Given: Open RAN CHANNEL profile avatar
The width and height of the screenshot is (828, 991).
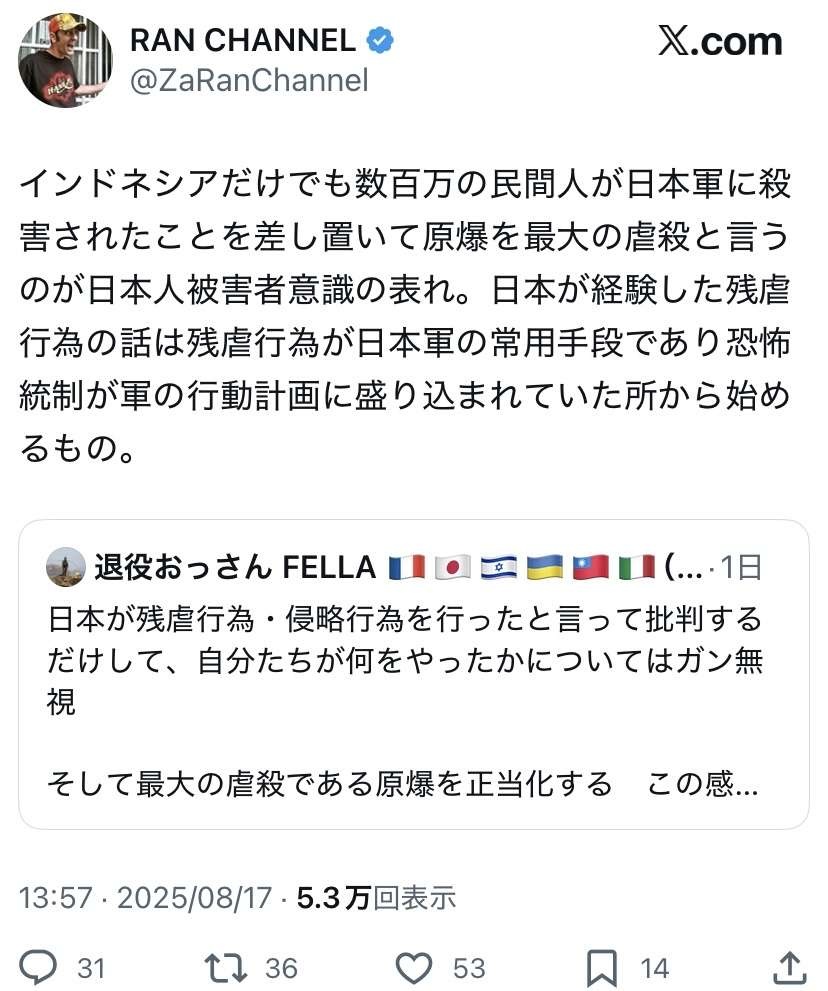Looking at the screenshot, I should pyautogui.click(x=65, y=60).
